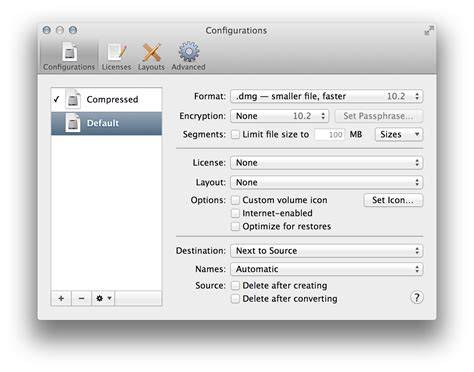This screenshot has width=474, height=372.
Task: Toggle the Internet-enabled checkbox
Action: click(x=235, y=213)
